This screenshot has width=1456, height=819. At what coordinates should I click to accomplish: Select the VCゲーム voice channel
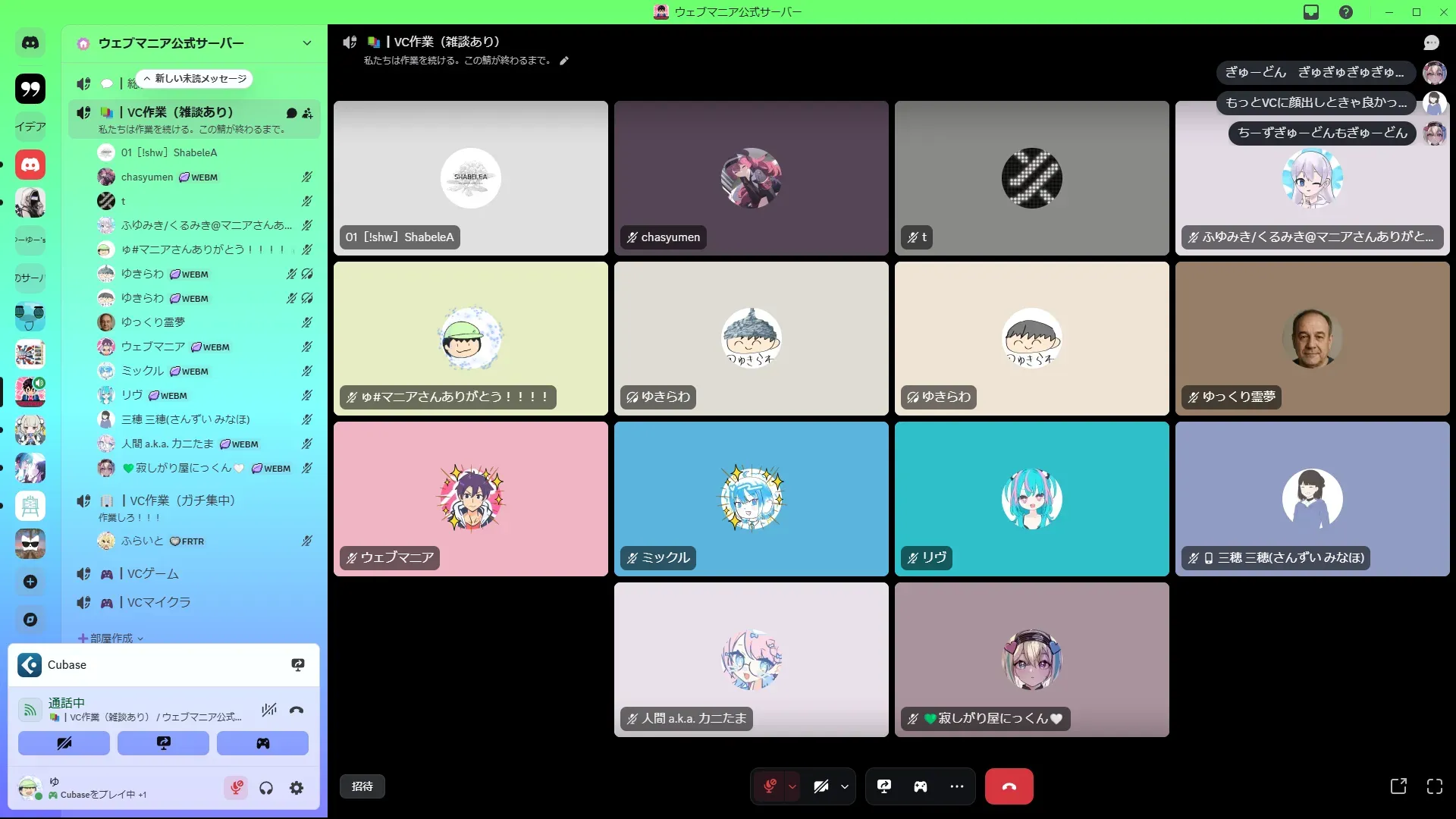(152, 574)
